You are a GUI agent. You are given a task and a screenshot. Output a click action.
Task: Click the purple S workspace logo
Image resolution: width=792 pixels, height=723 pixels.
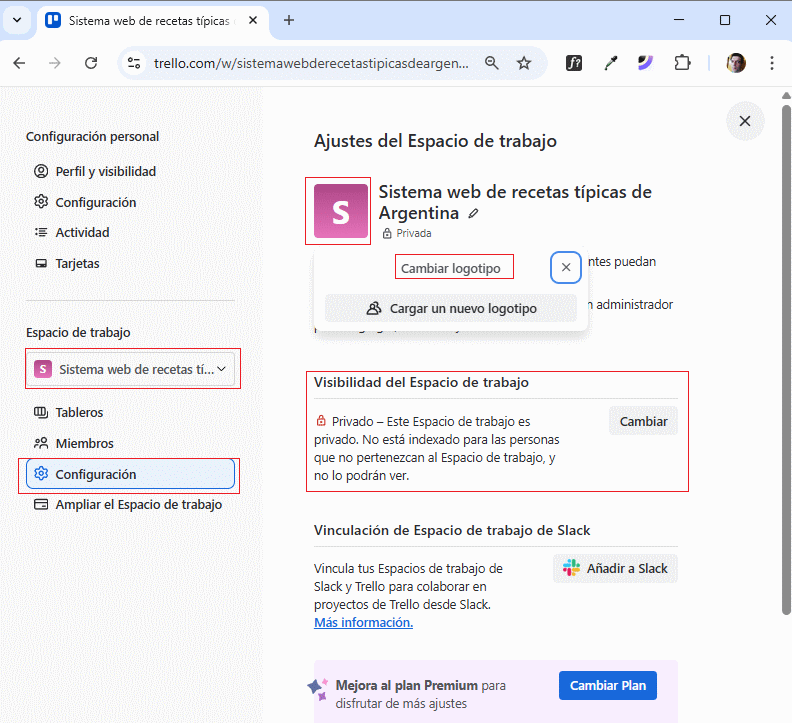(340, 211)
